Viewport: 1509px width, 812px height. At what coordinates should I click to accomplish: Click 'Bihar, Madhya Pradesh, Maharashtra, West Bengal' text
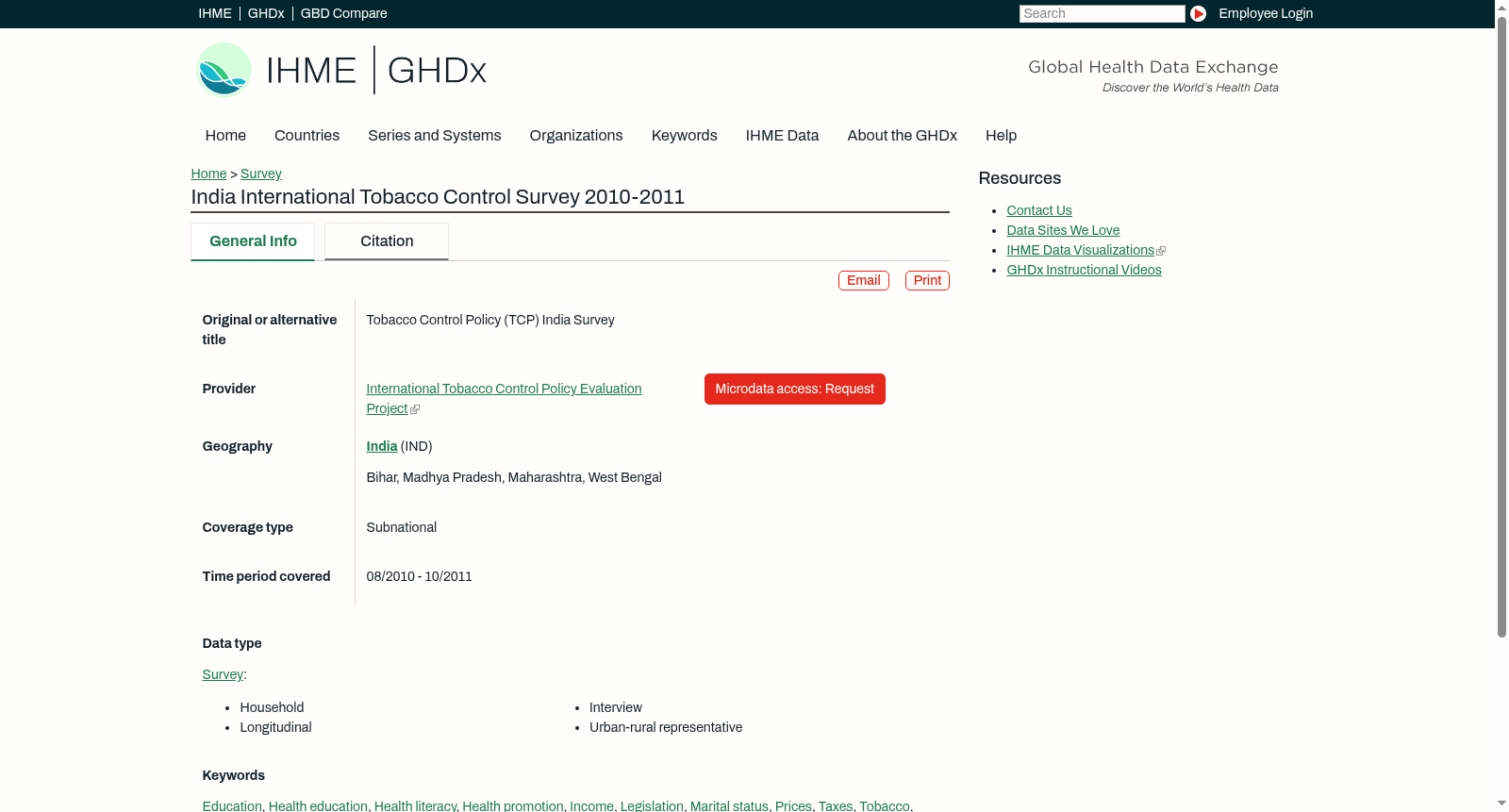514,477
